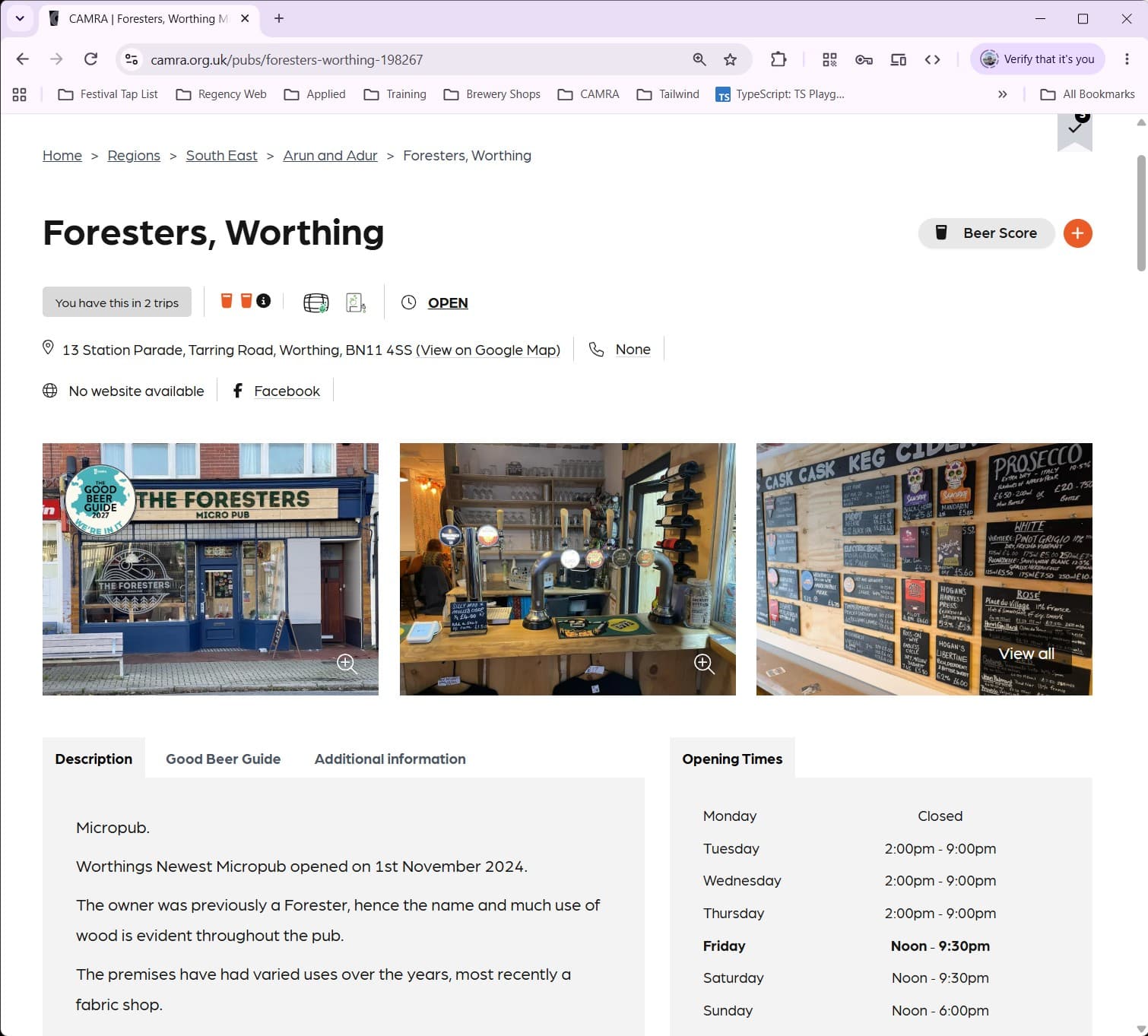This screenshot has width=1148, height=1036.
Task: Open the Chrome three-dot menu
Action: tap(1127, 59)
